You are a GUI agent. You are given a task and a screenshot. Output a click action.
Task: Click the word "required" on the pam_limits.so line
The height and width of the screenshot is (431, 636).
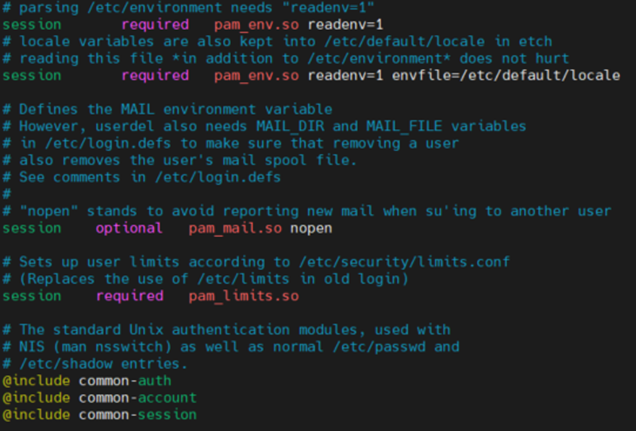tap(128, 296)
